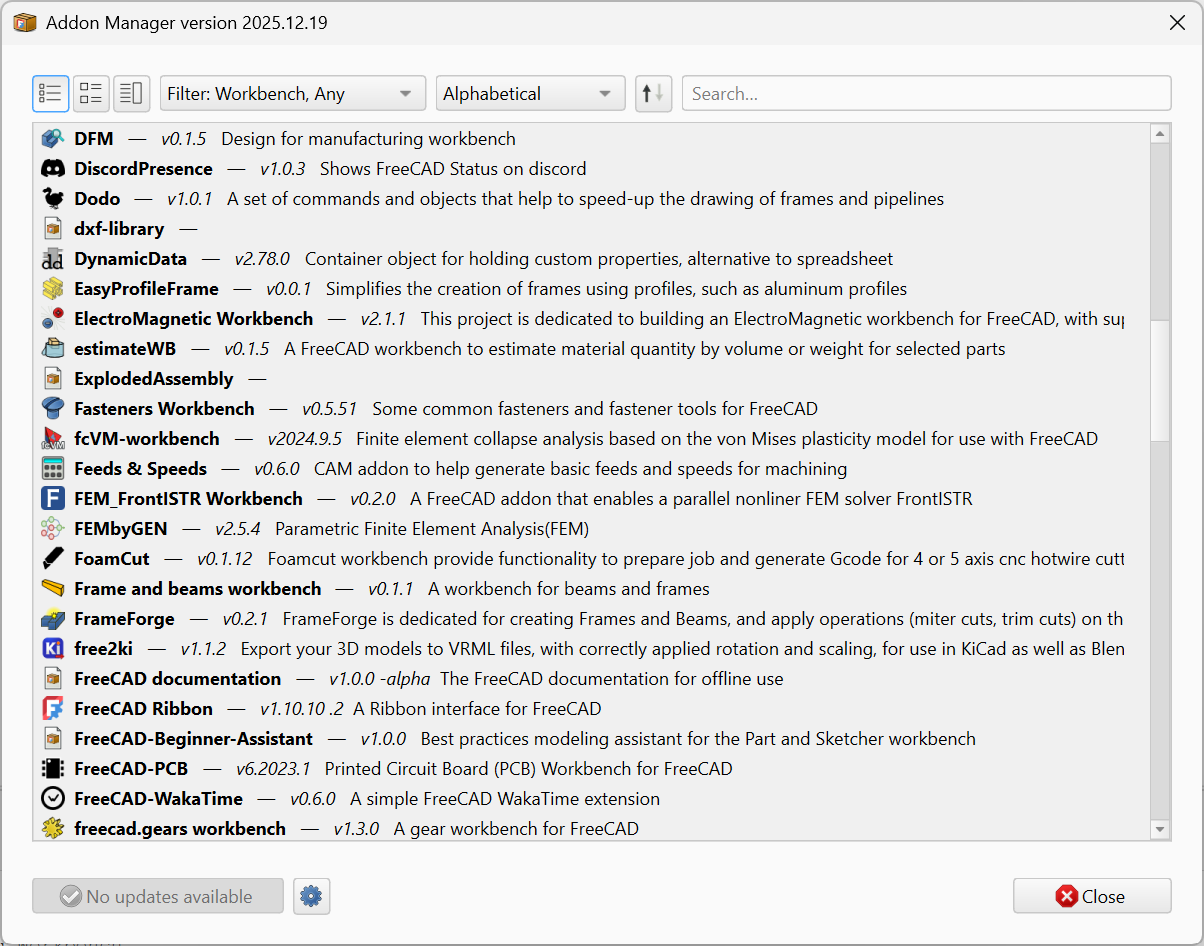The image size is (1204, 946).
Task: Select the DiscordPresence addon name
Action: (143, 169)
